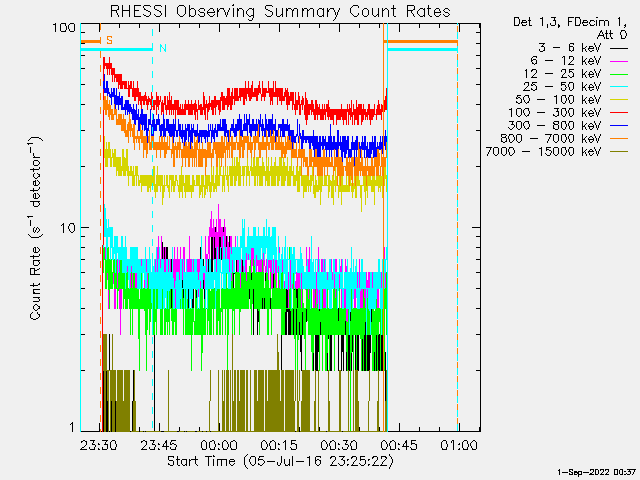
Task: Click the '6 - 12 keV' legend label
Action: [566, 61]
